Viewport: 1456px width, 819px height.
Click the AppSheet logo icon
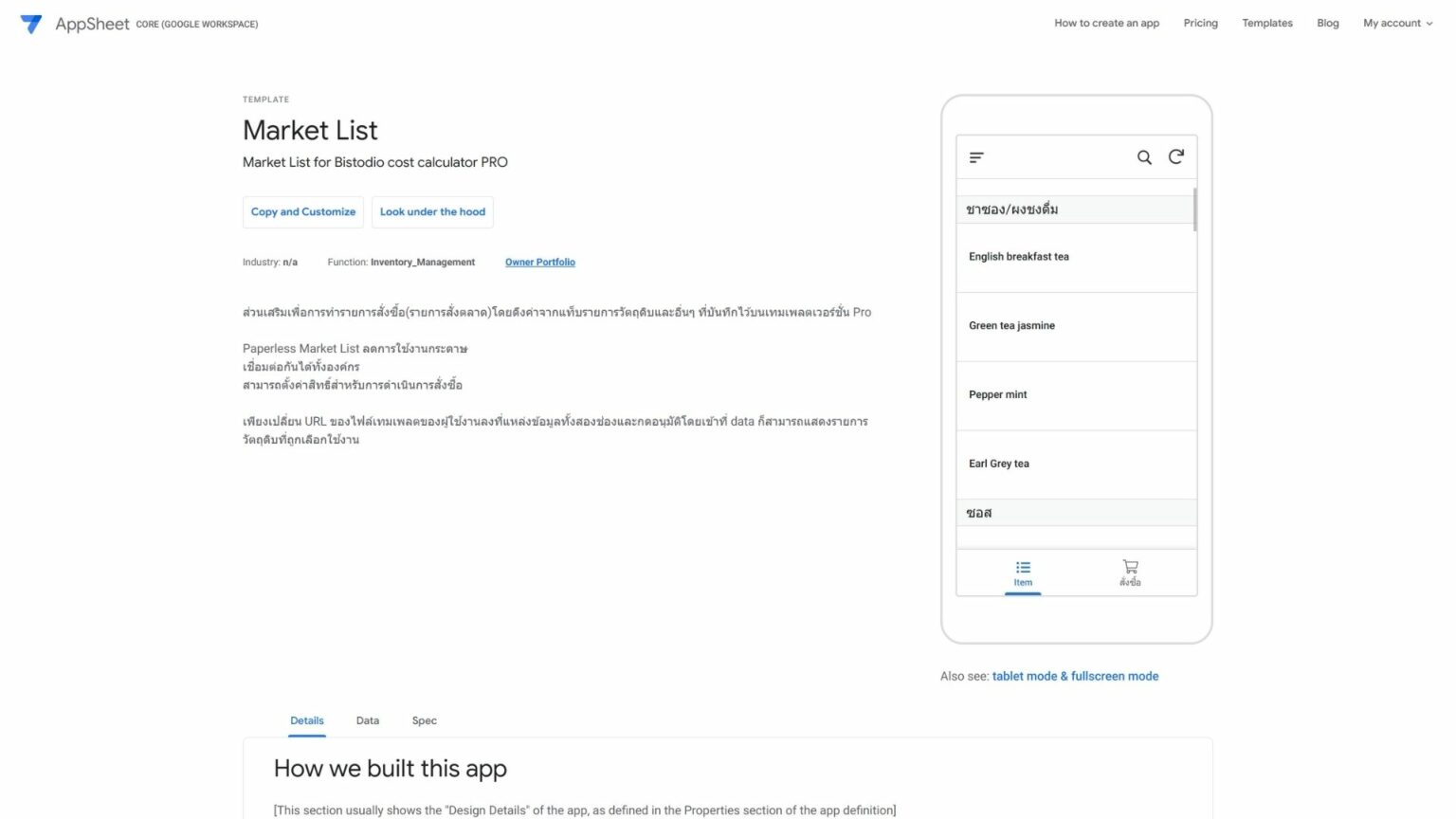(x=31, y=24)
